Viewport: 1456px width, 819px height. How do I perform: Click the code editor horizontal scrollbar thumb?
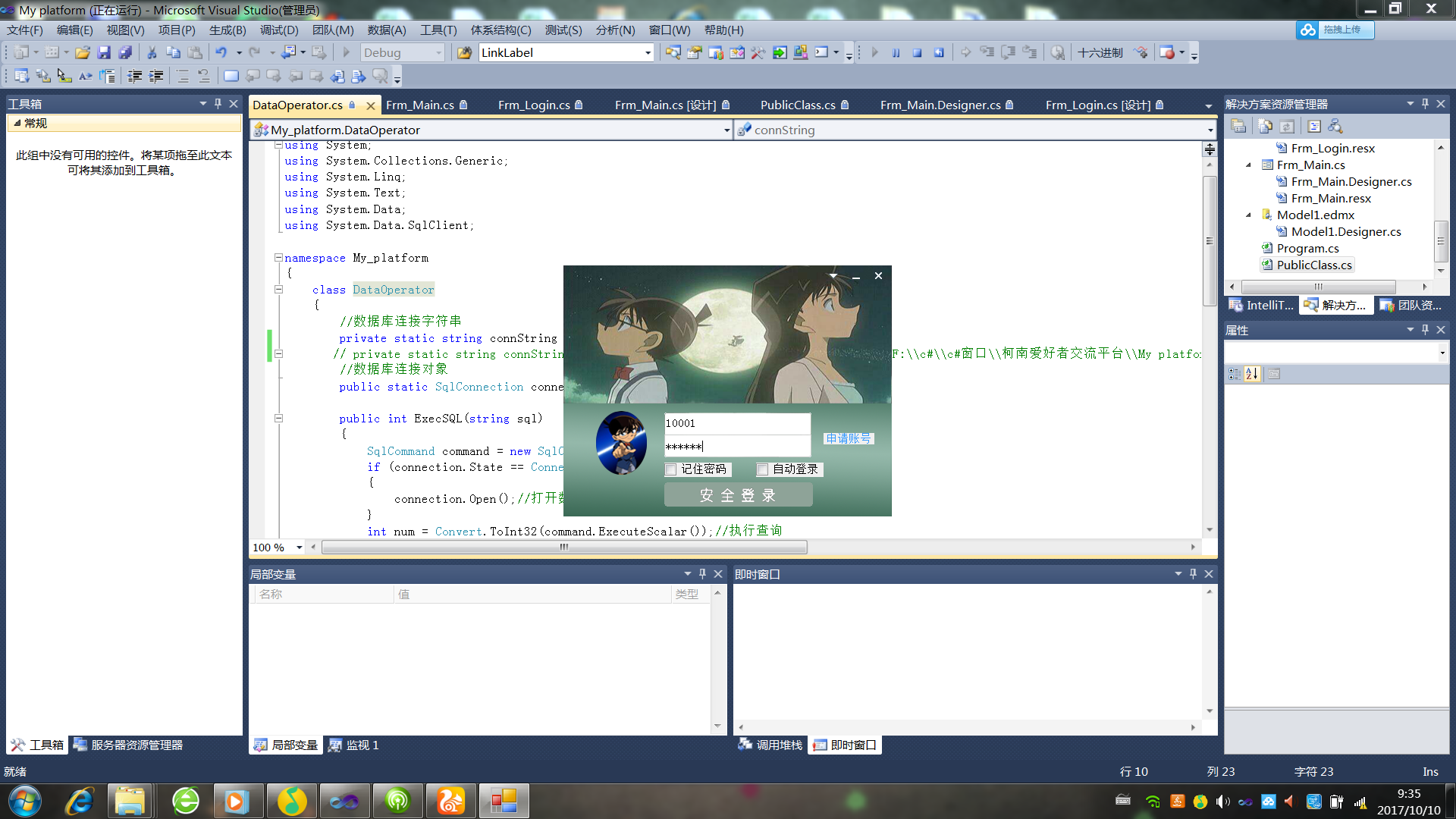pyautogui.click(x=564, y=548)
